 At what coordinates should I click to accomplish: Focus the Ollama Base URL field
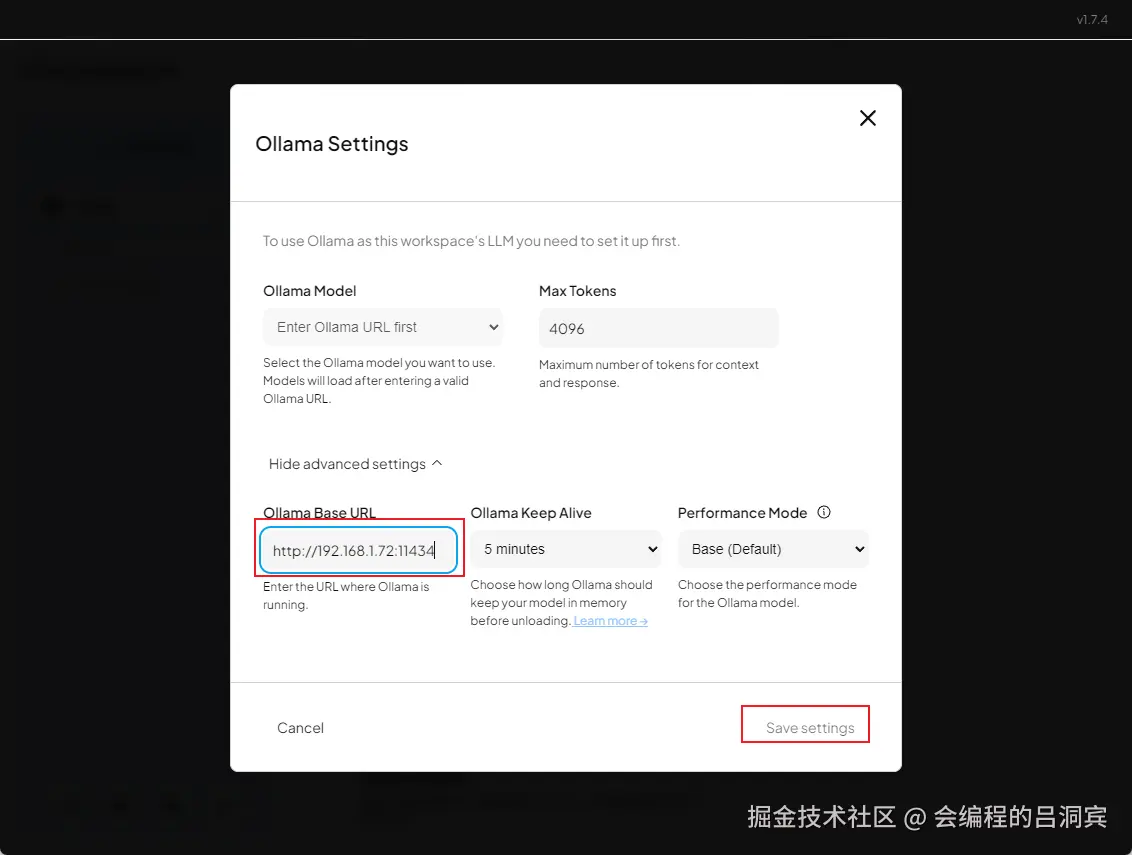pyautogui.click(x=358, y=550)
